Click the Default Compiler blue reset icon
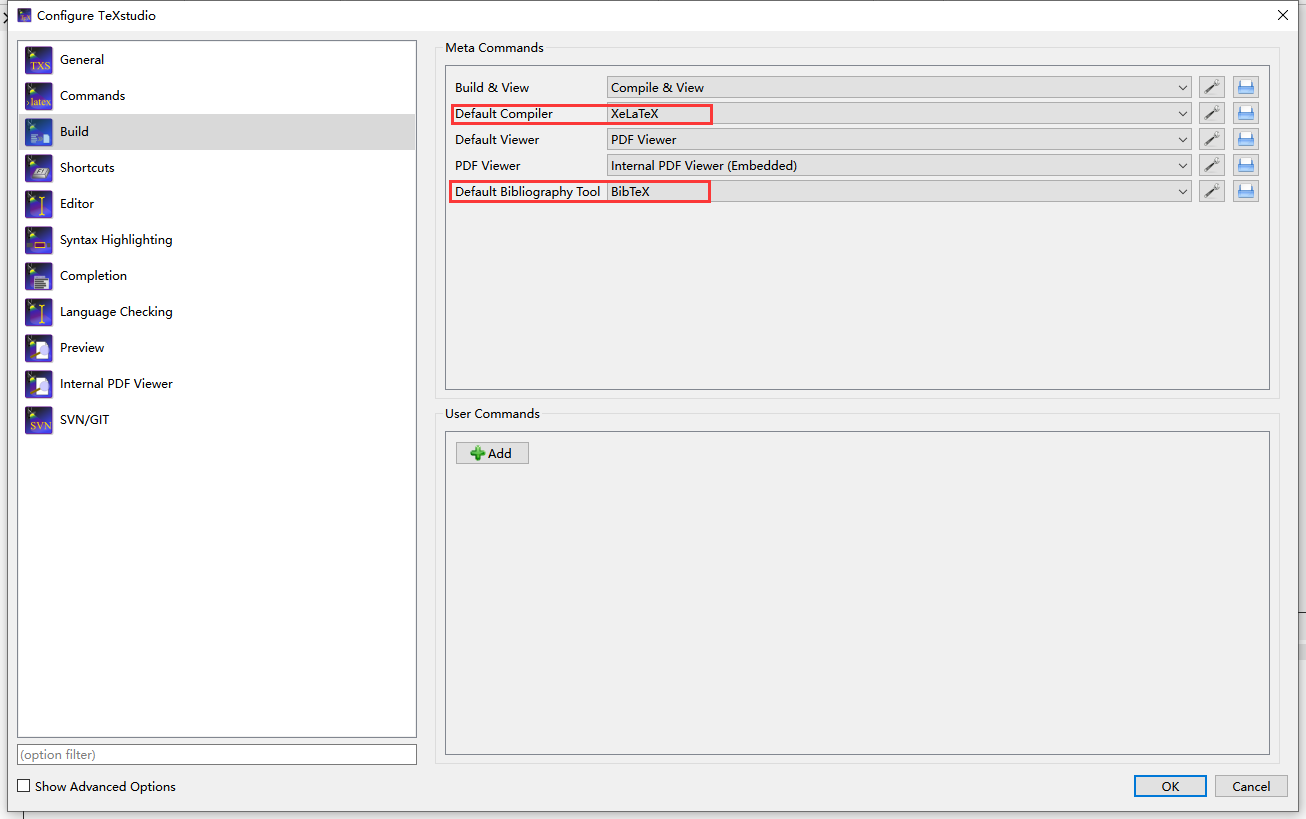 1246,114
